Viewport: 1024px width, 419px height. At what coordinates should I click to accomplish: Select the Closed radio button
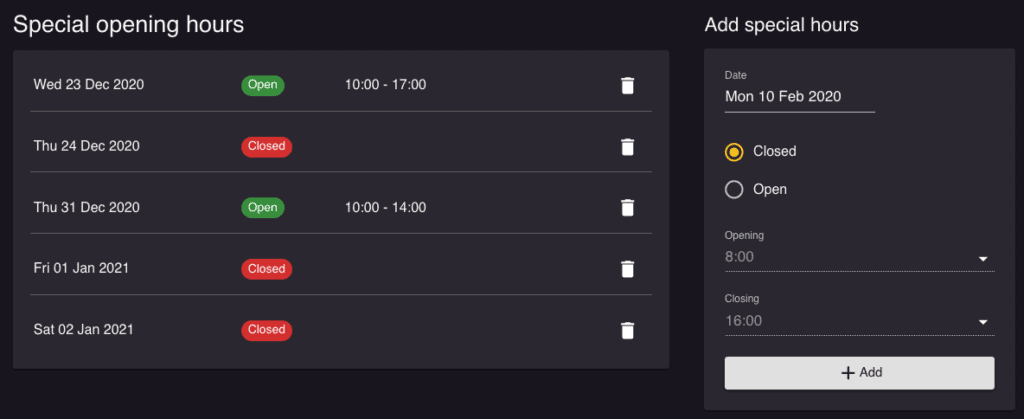pos(734,151)
